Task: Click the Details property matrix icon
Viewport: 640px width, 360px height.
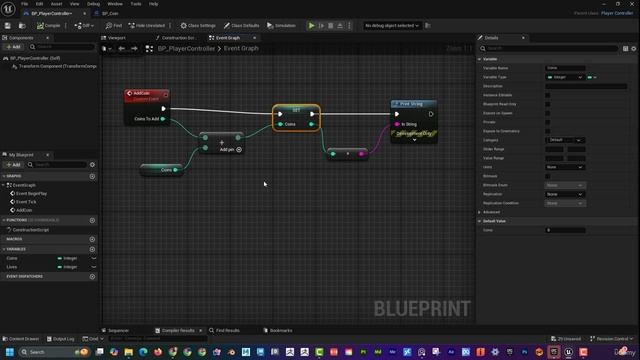Action: coord(625,49)
